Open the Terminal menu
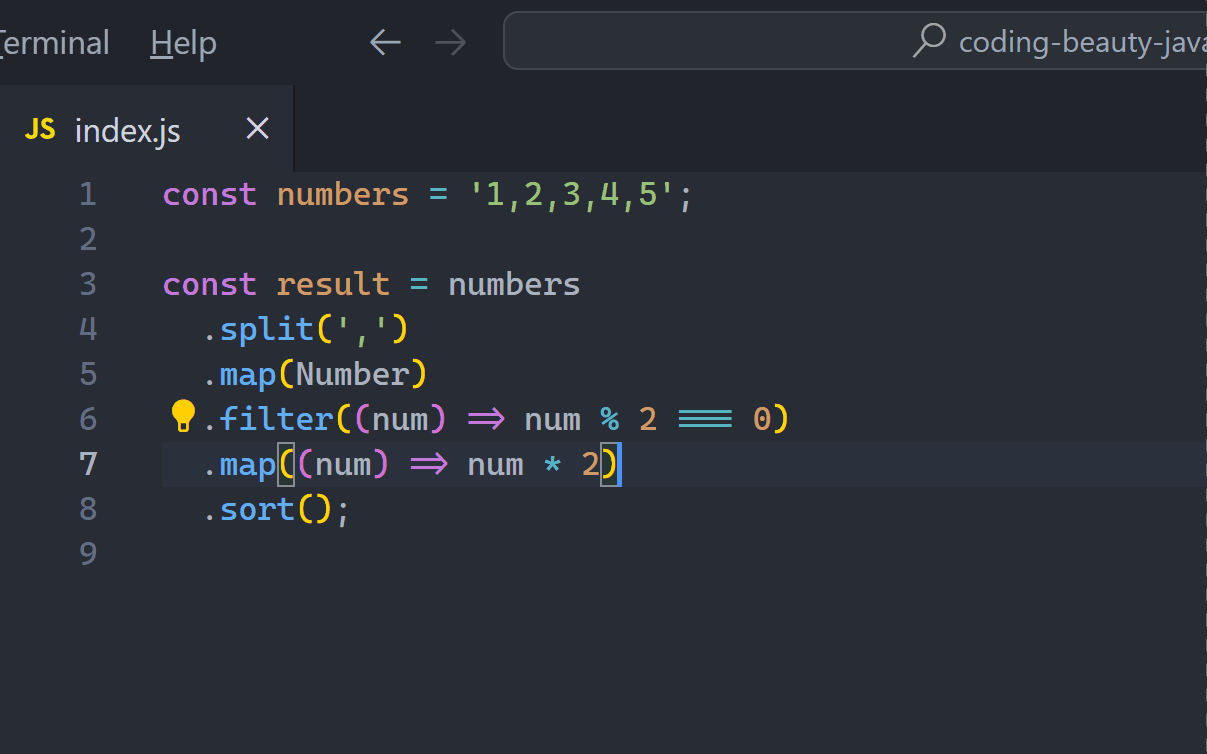This screenshot has width=1207, height=754. tap(54, 43)
